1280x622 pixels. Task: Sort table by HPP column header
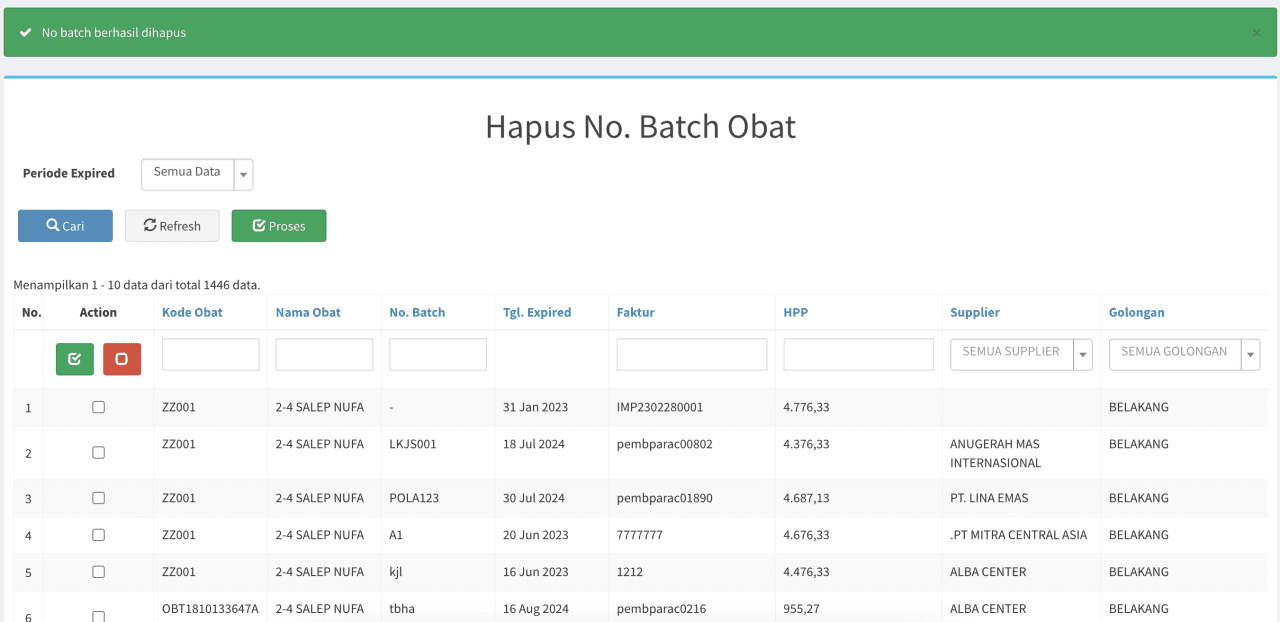point(795,312)
